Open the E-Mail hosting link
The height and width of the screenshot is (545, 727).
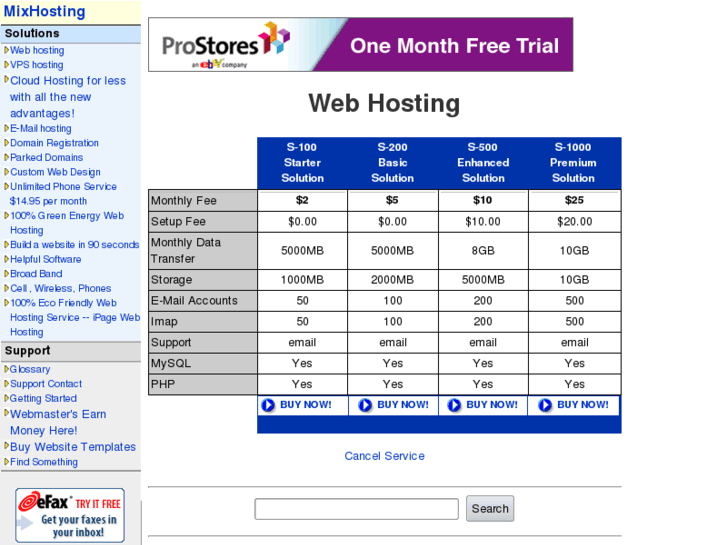point(41,128)
